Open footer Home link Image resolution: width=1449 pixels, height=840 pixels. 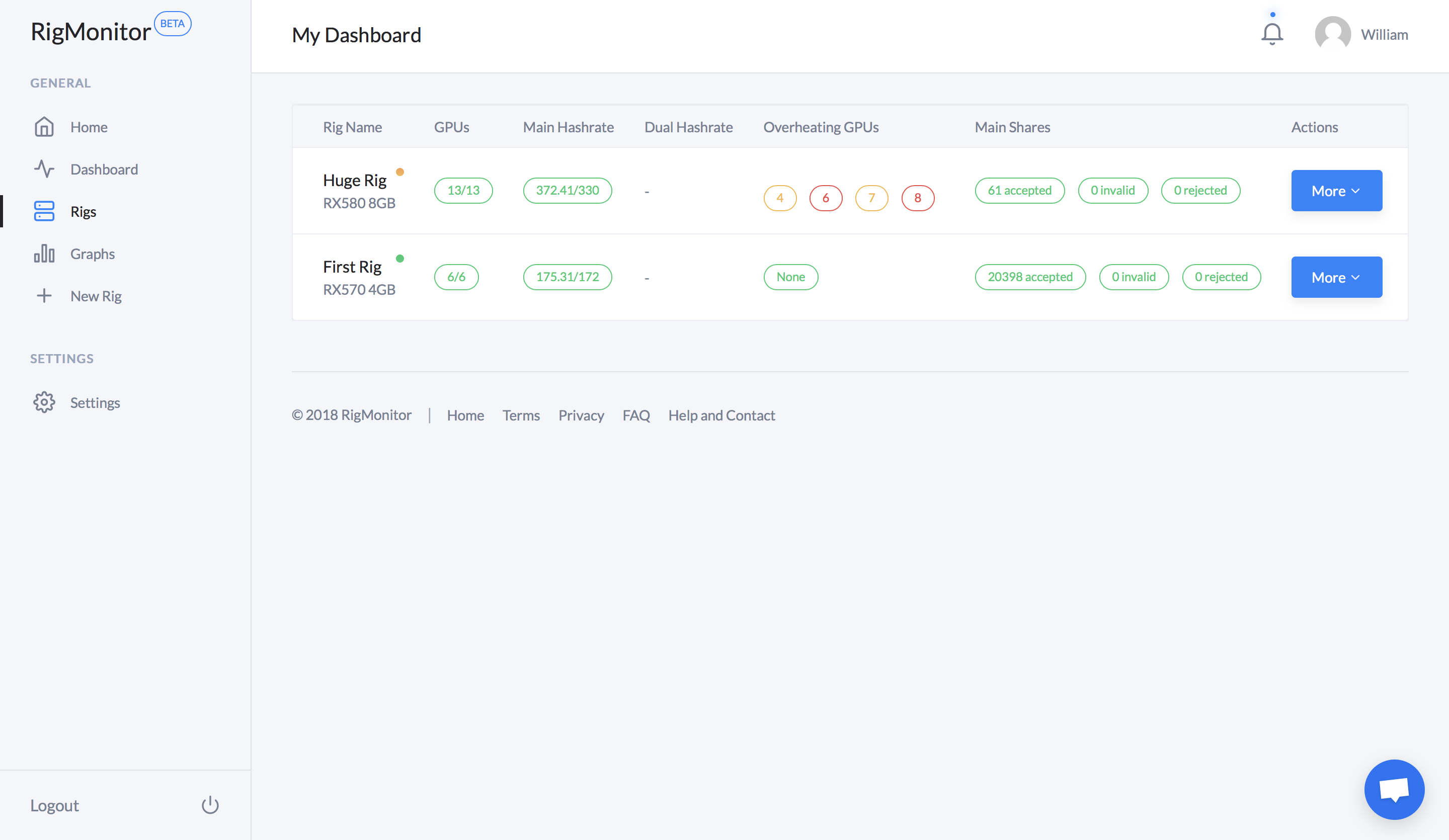click(x=465, y=415)
